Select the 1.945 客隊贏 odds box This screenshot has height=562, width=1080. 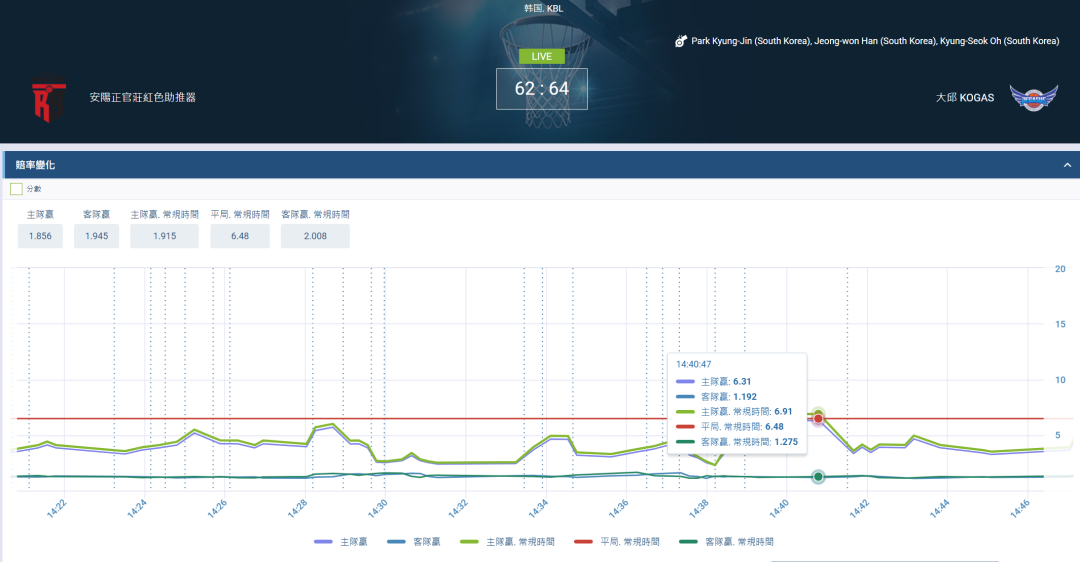[96, 236]
